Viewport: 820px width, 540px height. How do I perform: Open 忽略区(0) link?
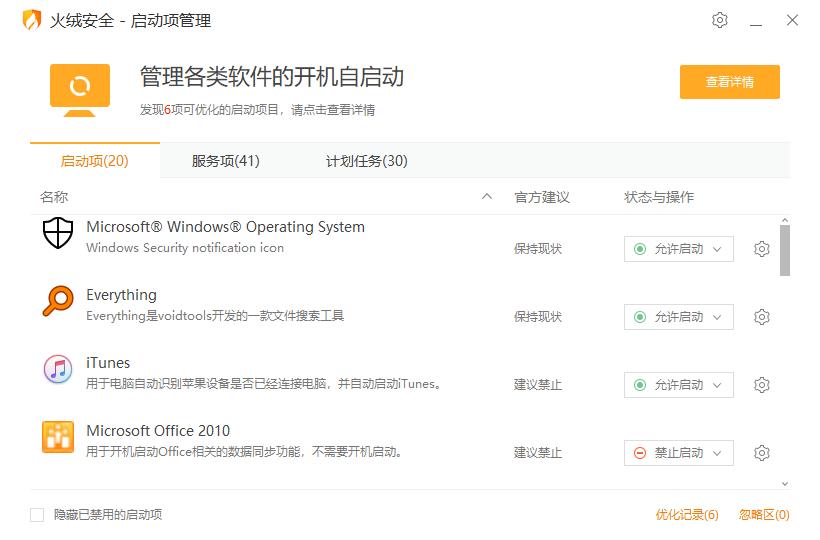point(764,515)
